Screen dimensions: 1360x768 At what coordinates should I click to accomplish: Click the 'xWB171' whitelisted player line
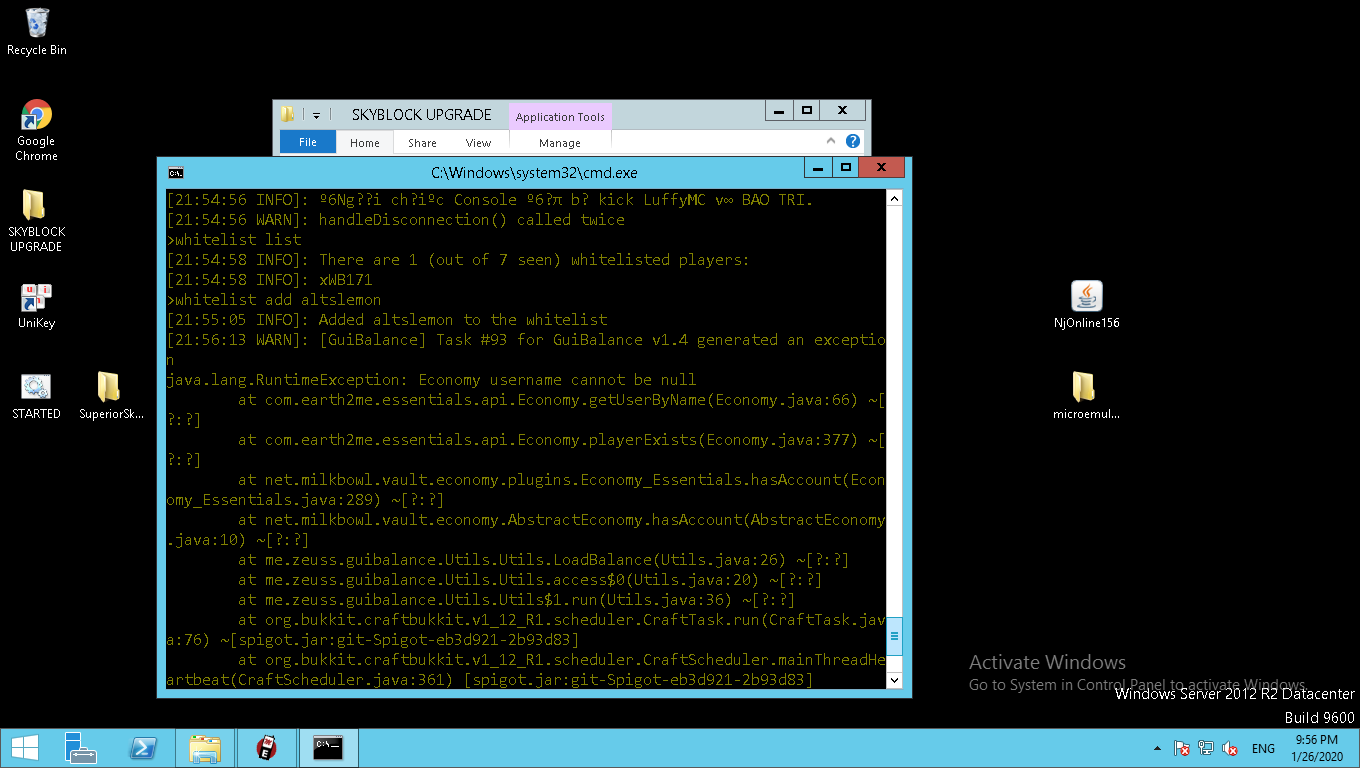(x=269, y=280)
